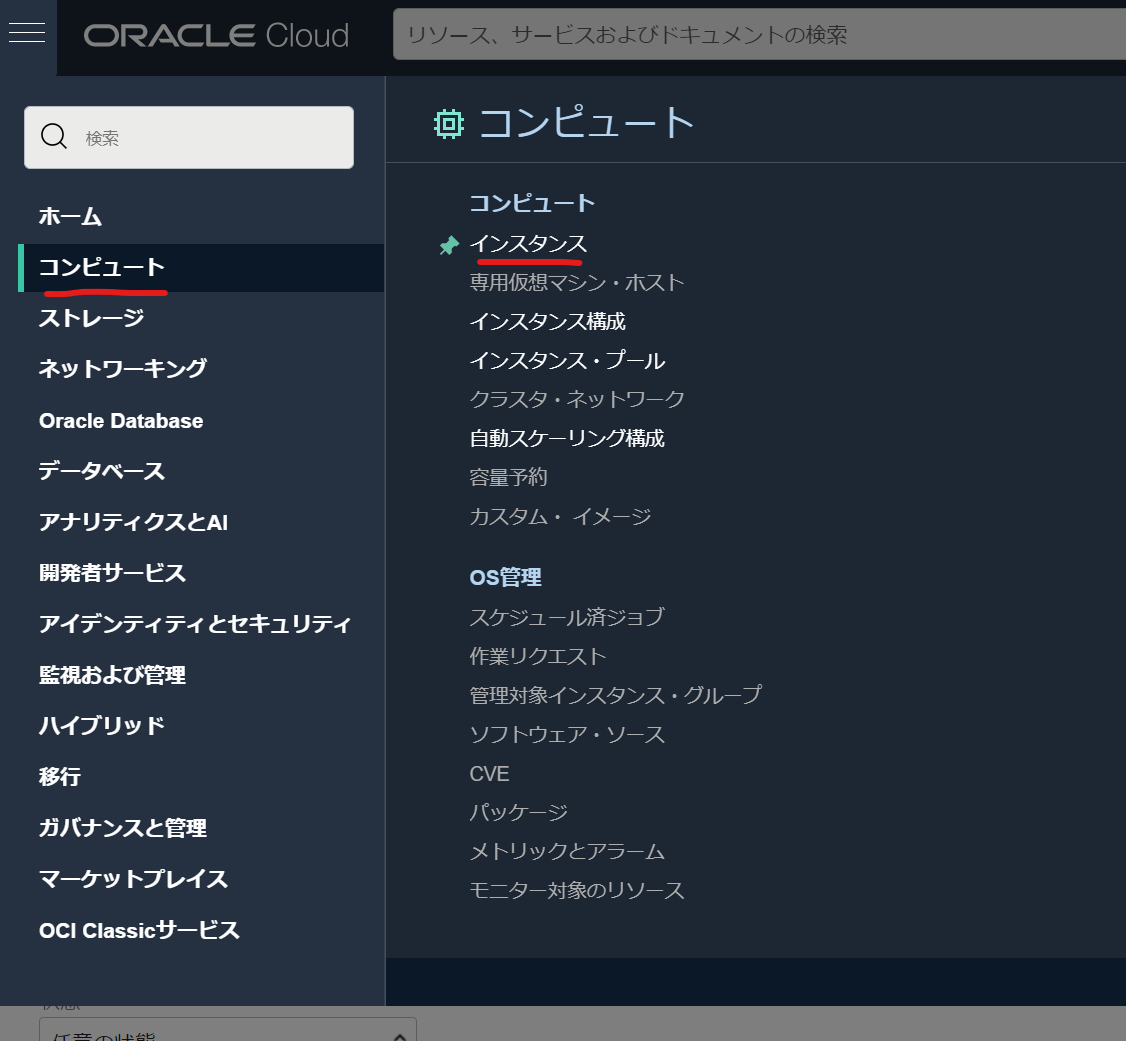This screenshot has height=1041, width=1126.
Task: Open the インスタンス link
Action: point(529,244)
